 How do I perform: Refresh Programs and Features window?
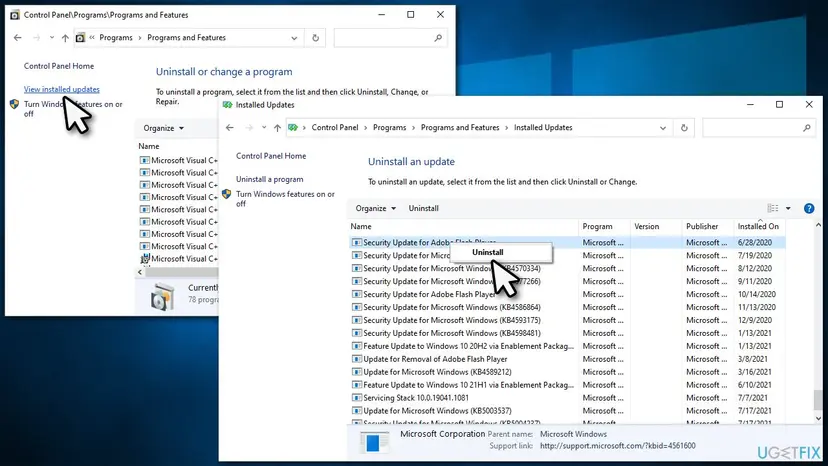click(x=315, y=38)
